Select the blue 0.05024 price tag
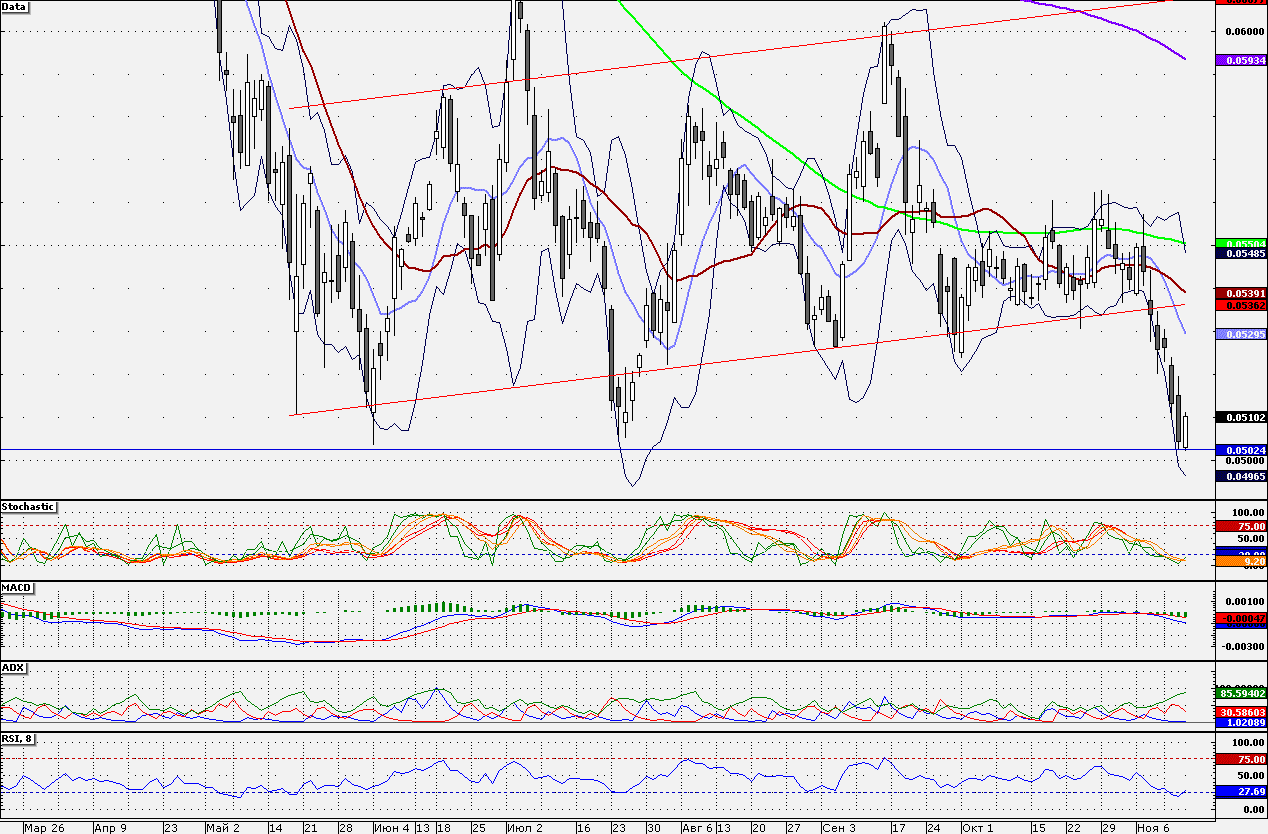This screenshot has height=834, width=1268. [1241, 451]
